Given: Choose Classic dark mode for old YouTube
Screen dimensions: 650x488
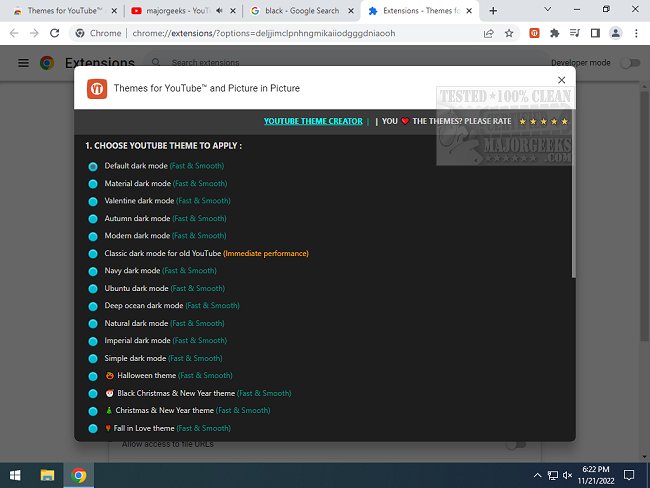Looking at the screenshot, I should point(93,253).
